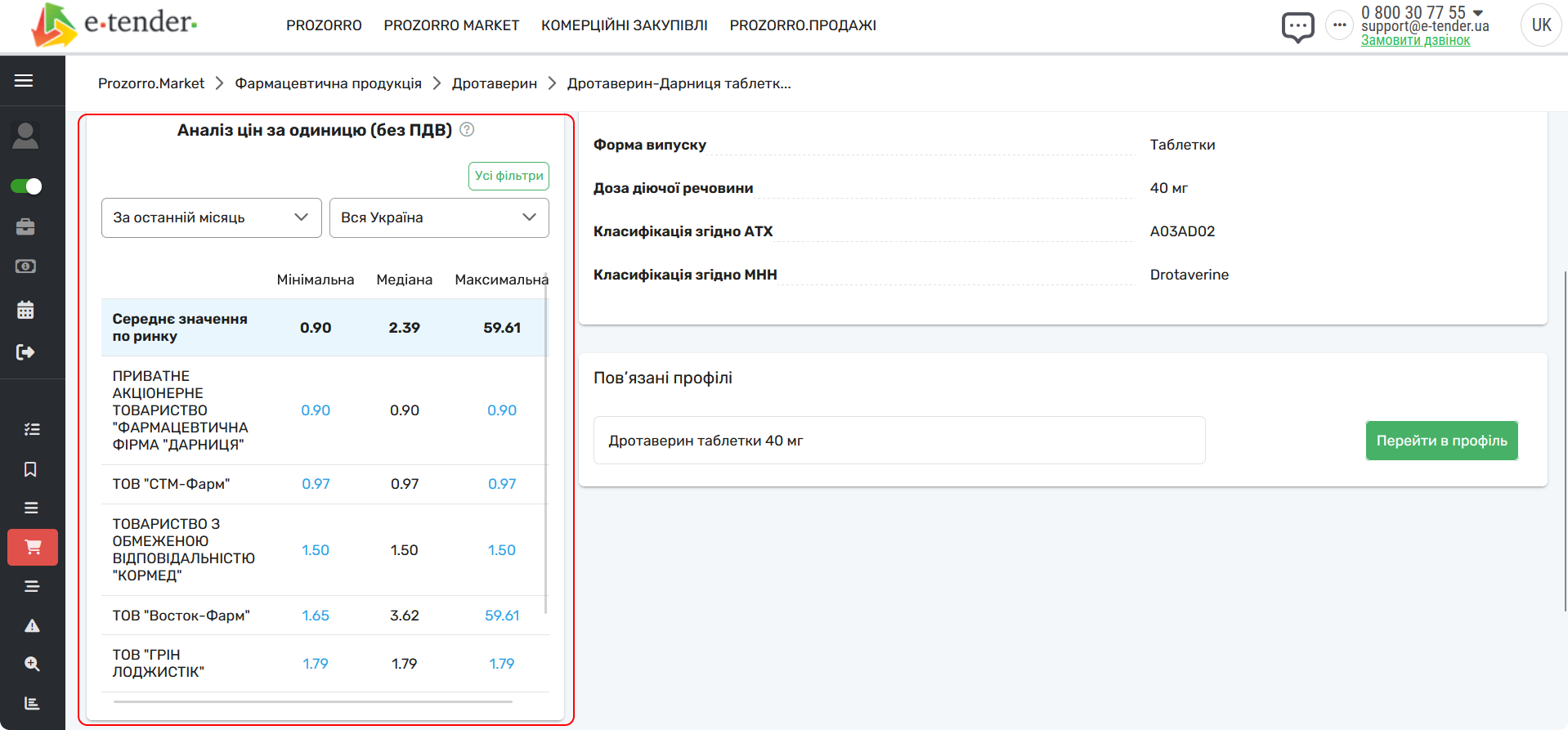Click the red shopping cart icon
The width and height of the screenshot is (1568, 730).
(33, 547)
